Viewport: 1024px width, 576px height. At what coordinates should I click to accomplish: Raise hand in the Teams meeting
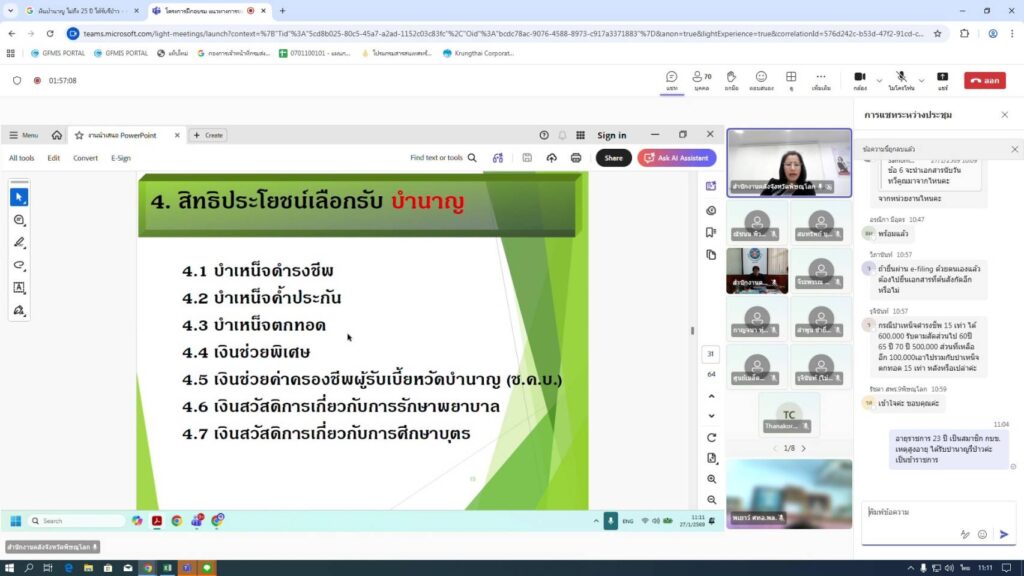point(731,79)
